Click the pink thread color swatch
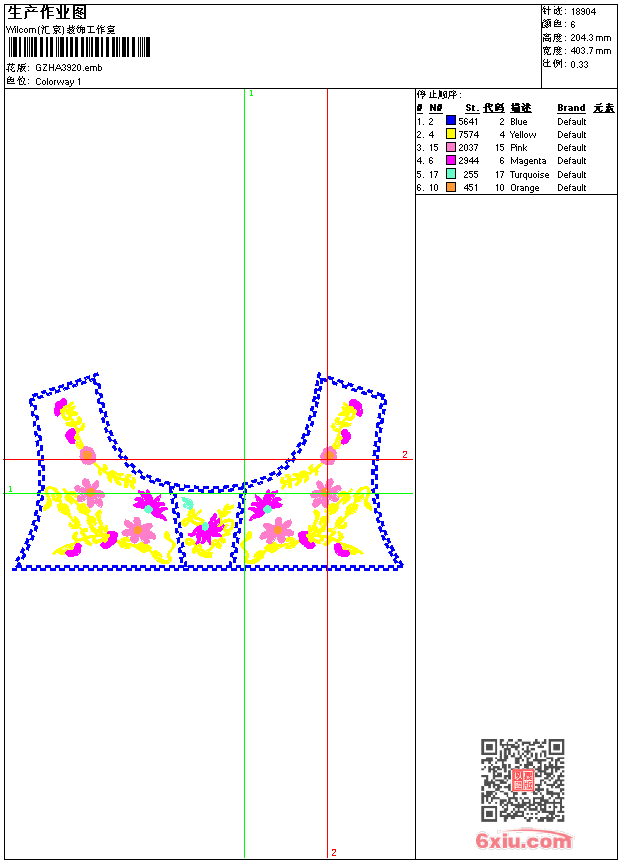The image size is (620, 860). 450,147
